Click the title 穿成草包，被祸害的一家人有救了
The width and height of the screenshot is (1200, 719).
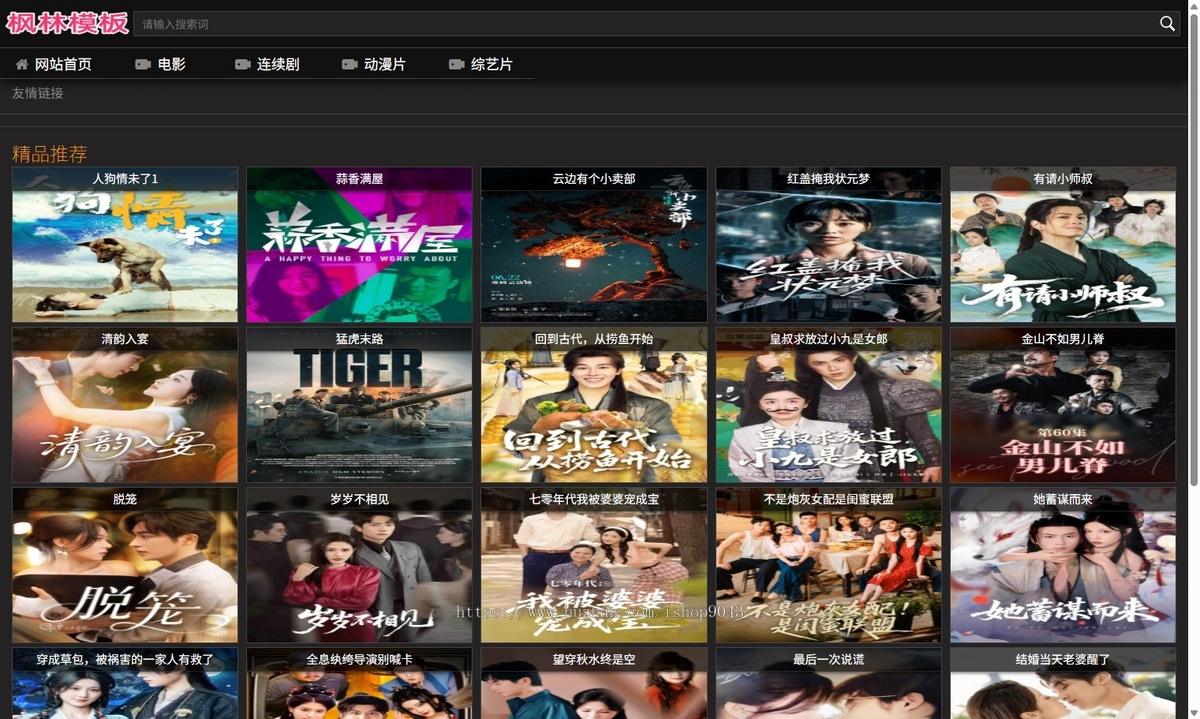click(125, 660)
